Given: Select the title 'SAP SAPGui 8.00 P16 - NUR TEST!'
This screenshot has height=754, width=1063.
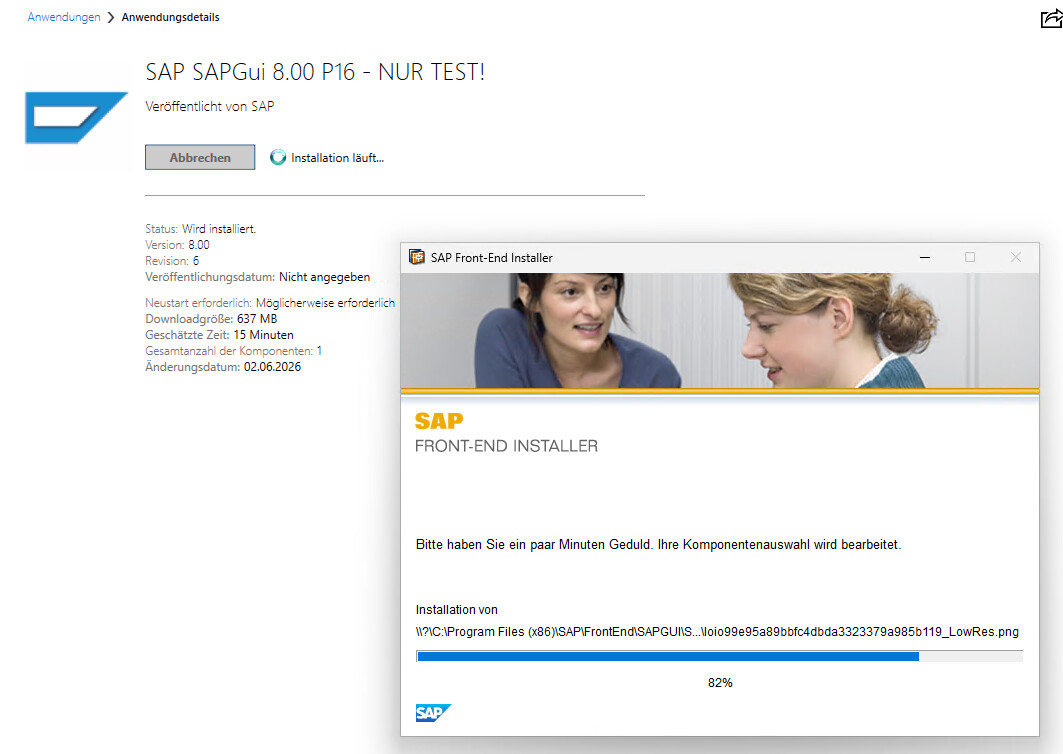Looking at the screenshot, I should point(315,72).
